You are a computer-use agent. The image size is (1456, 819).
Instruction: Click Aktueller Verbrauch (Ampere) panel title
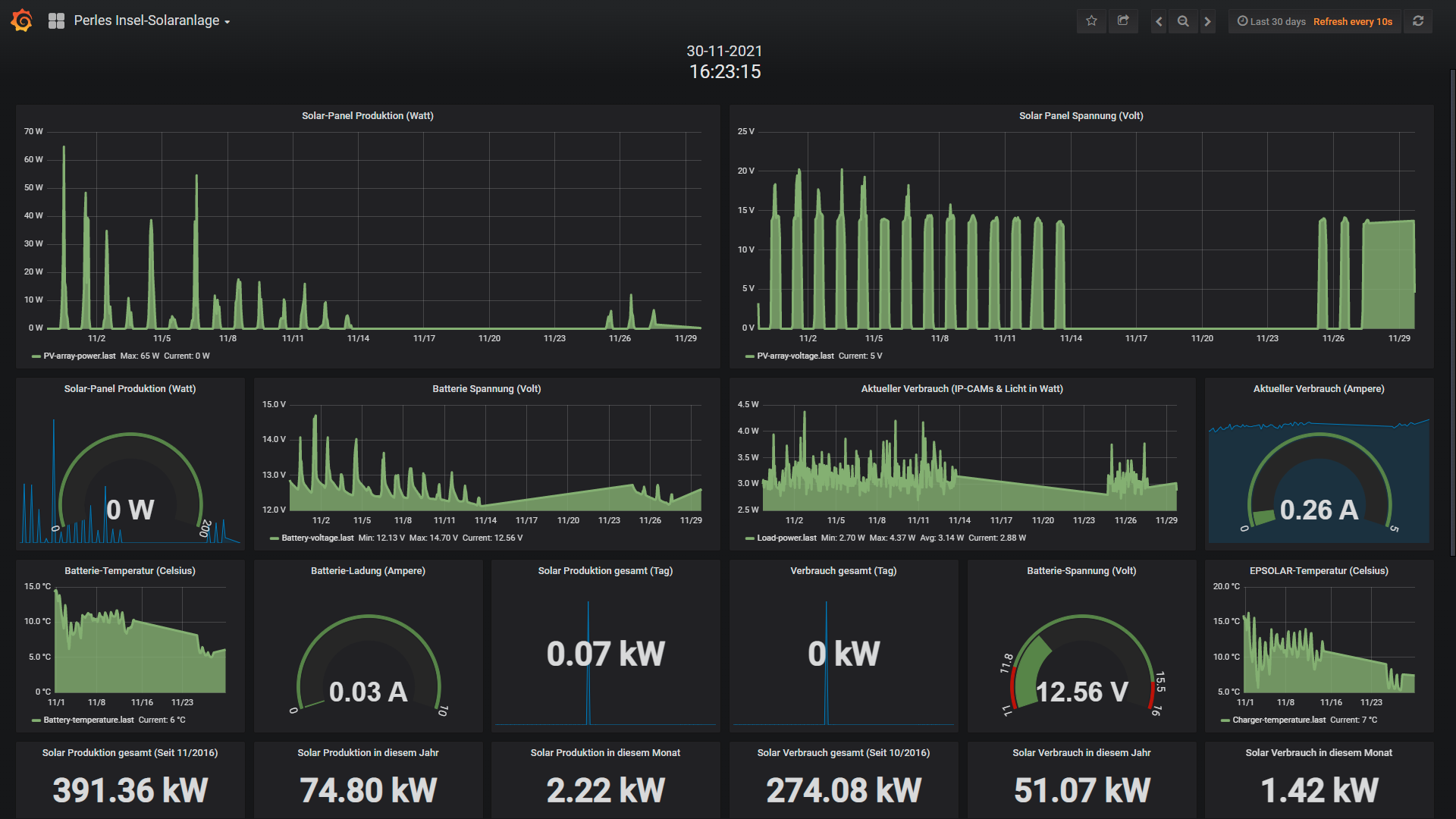(1318, 389)
